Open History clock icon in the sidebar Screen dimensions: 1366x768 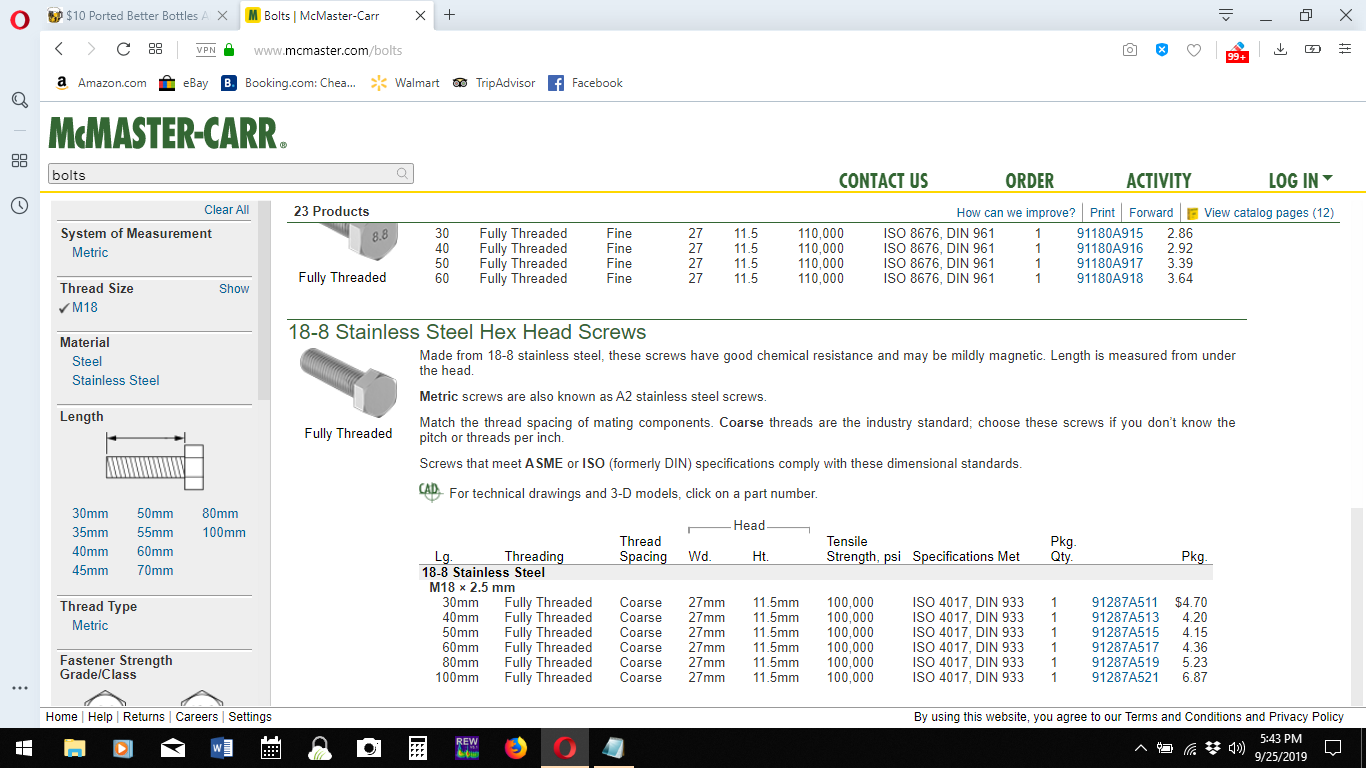(19, 205)
